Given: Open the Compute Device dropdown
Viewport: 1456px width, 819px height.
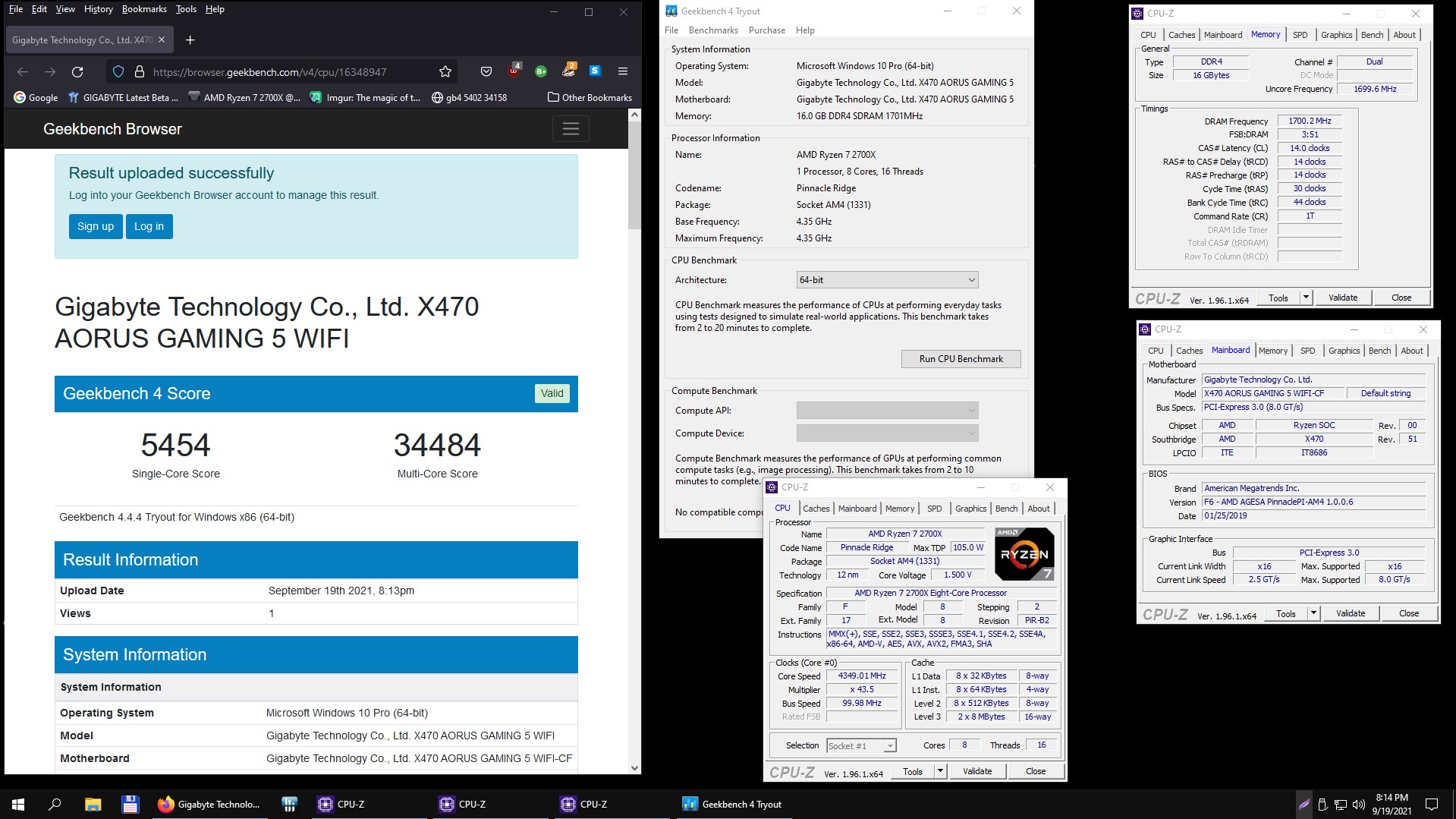Looking at the screenshot, I should (887, 433).
